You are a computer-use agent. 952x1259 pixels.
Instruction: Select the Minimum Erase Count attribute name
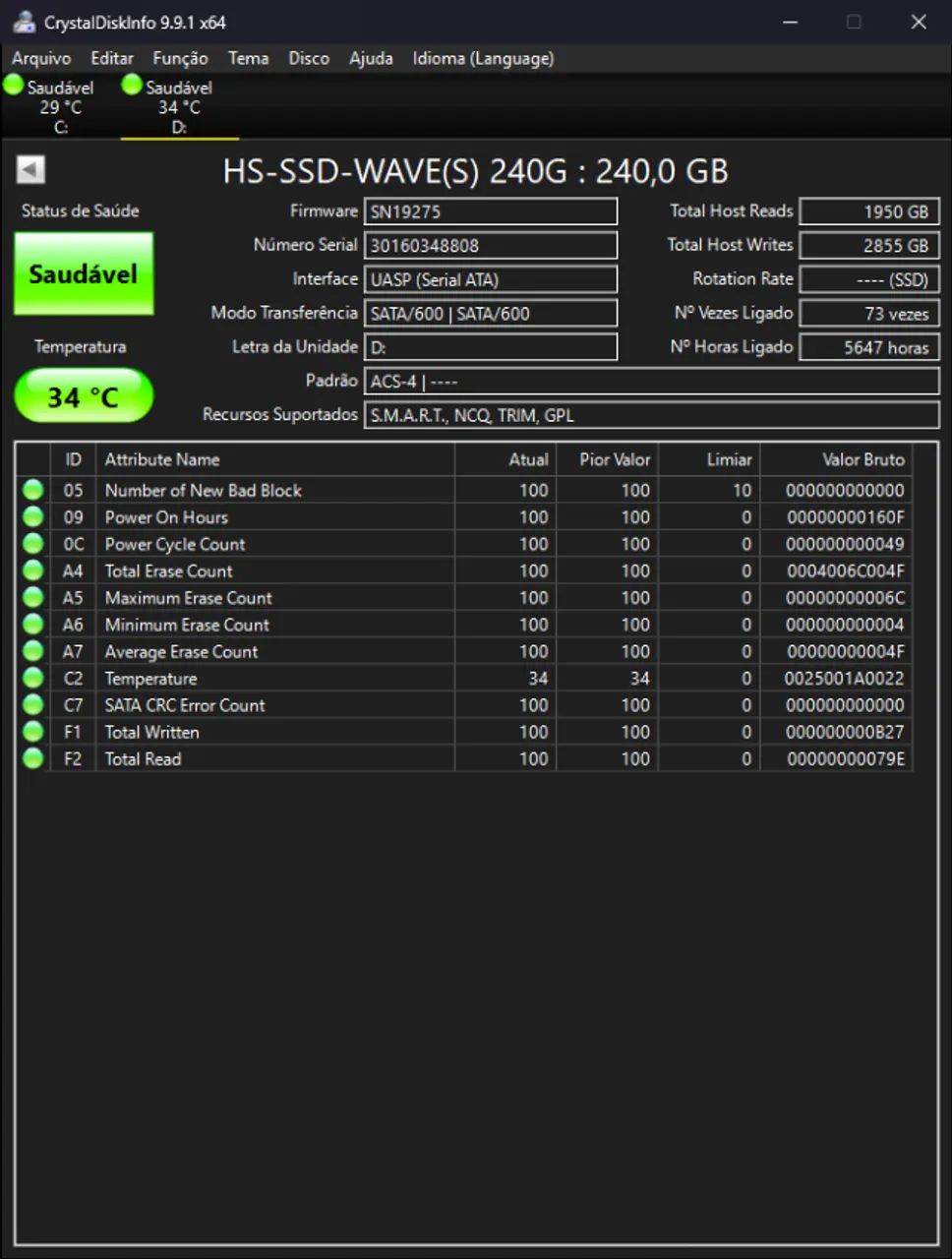point(187,625)
